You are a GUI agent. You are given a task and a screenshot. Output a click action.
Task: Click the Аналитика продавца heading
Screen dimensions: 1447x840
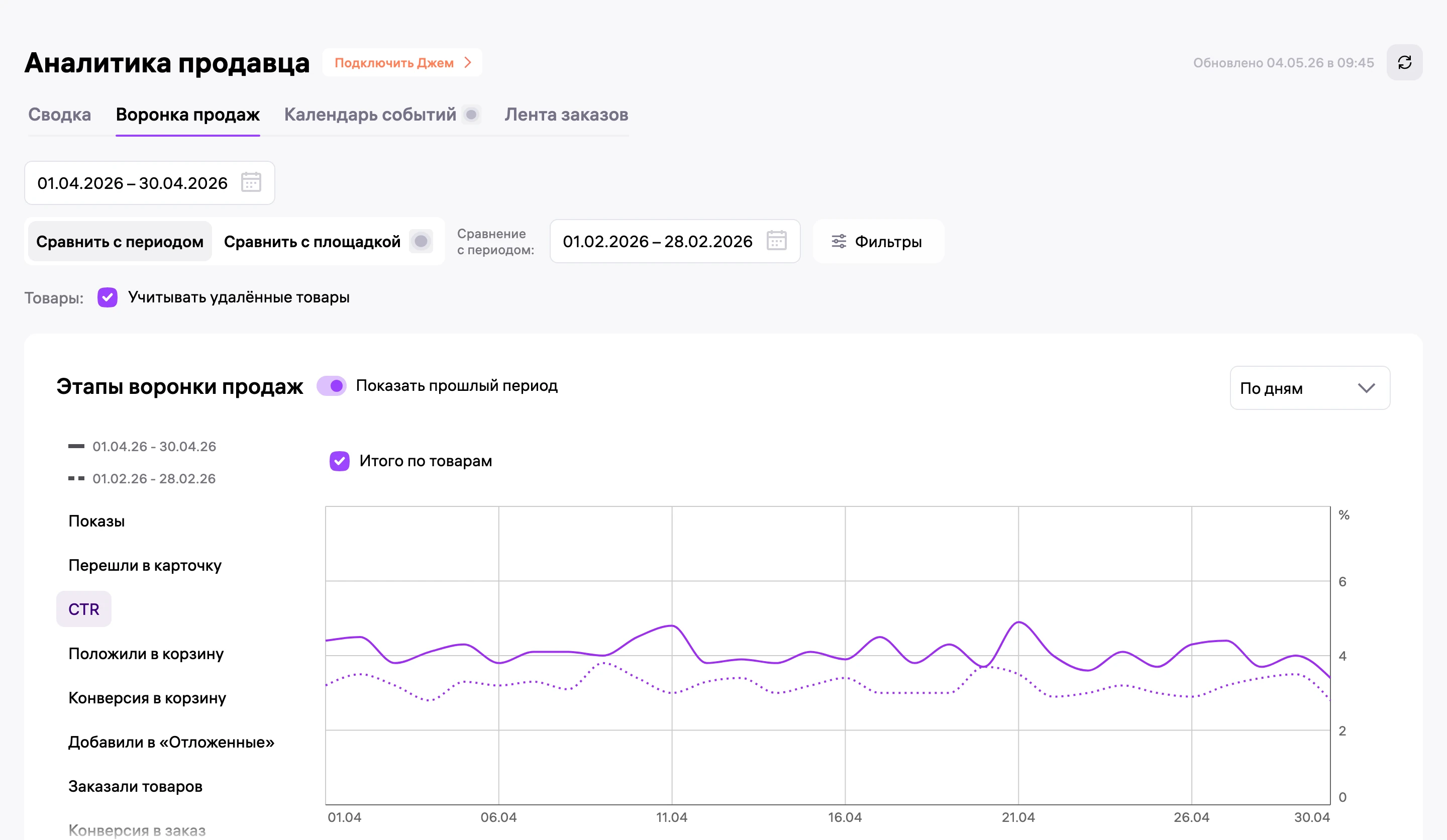(x=167, y=63)
